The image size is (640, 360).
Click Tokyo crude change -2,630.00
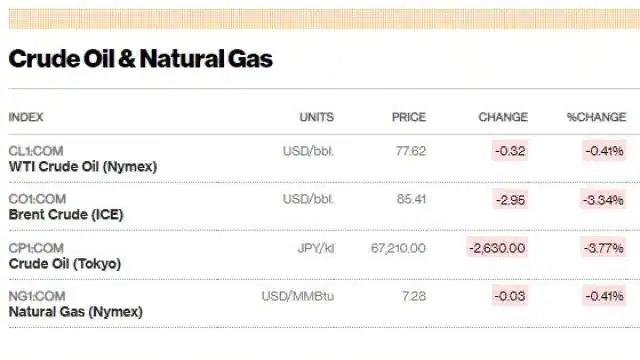498,248
